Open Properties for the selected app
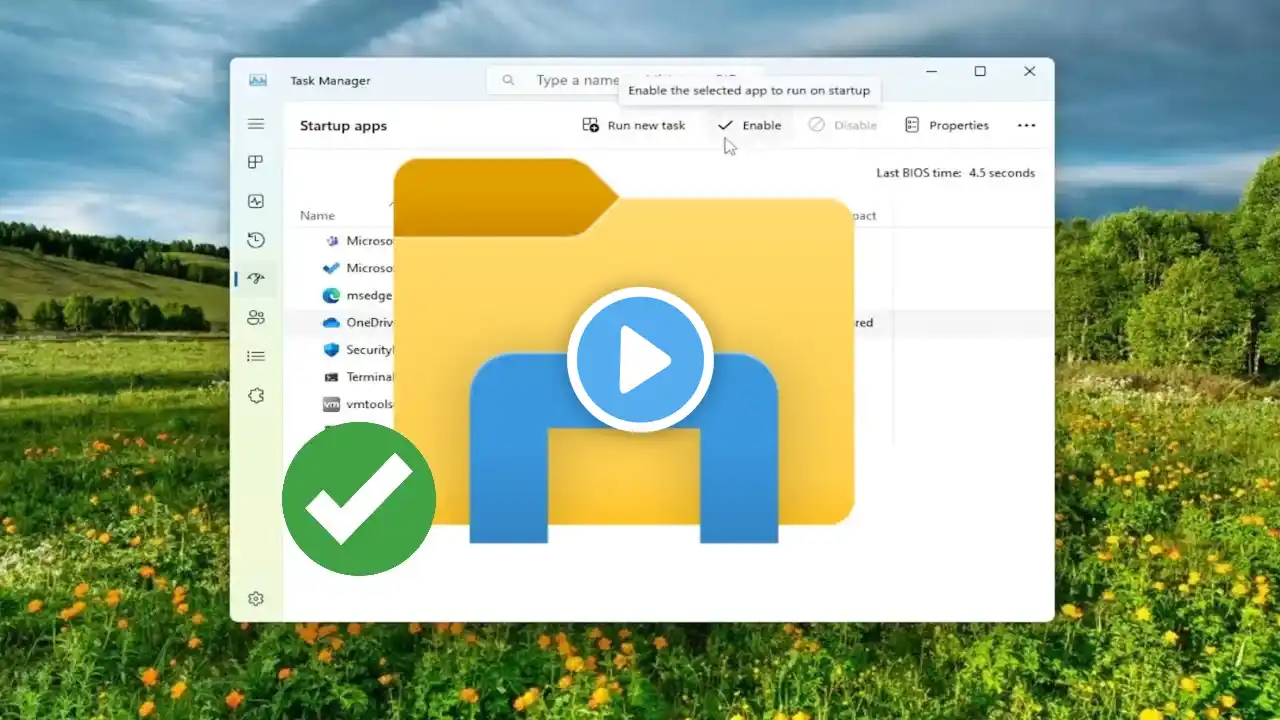Screen dimensions: 1280x720 946,125
